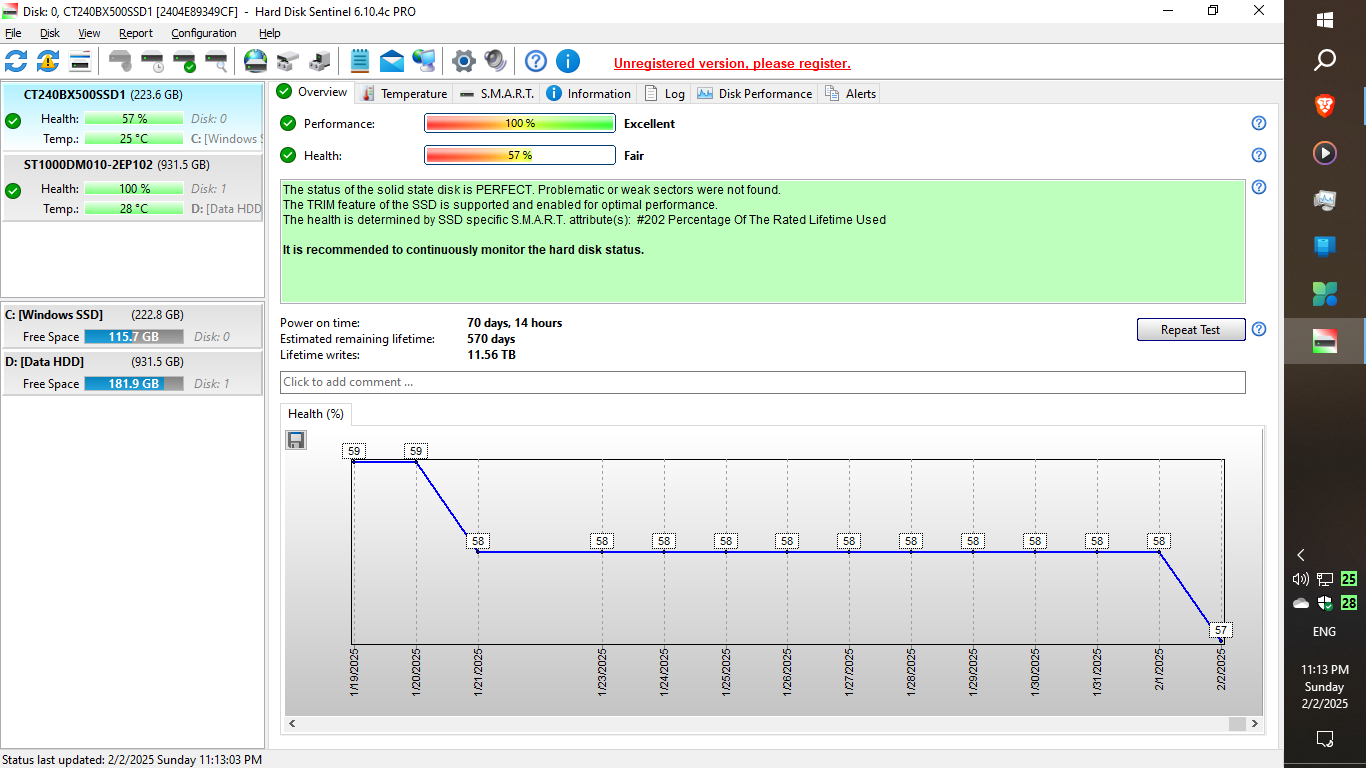
Task: Click help icon beside the status text box
Action: (1259, 187)
